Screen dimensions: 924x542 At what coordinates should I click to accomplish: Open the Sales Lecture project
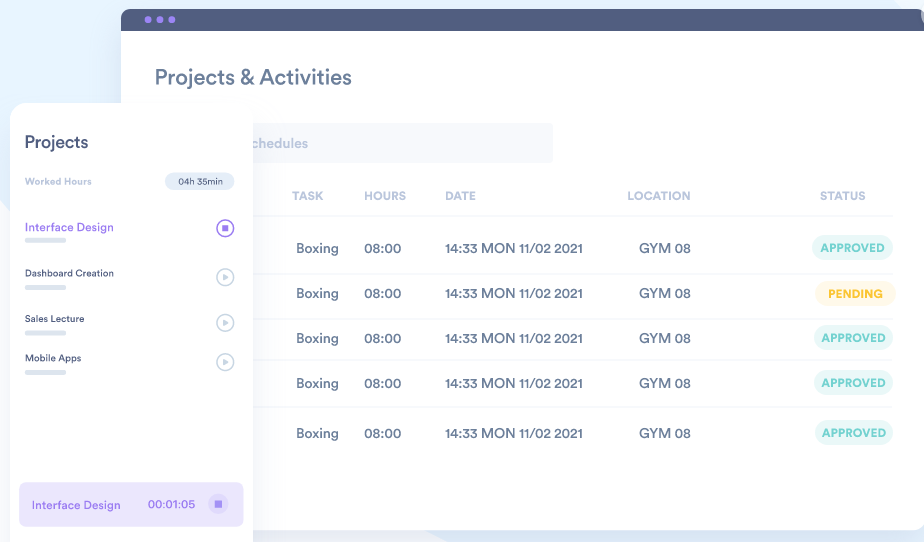coord(54,319)
